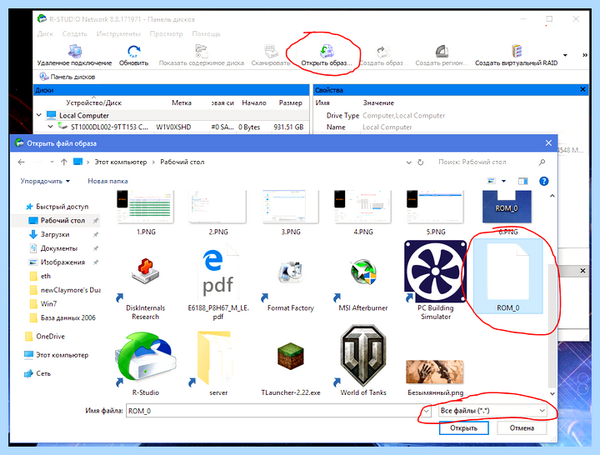Open recent locations dropdown arrow

pos(52,162)
